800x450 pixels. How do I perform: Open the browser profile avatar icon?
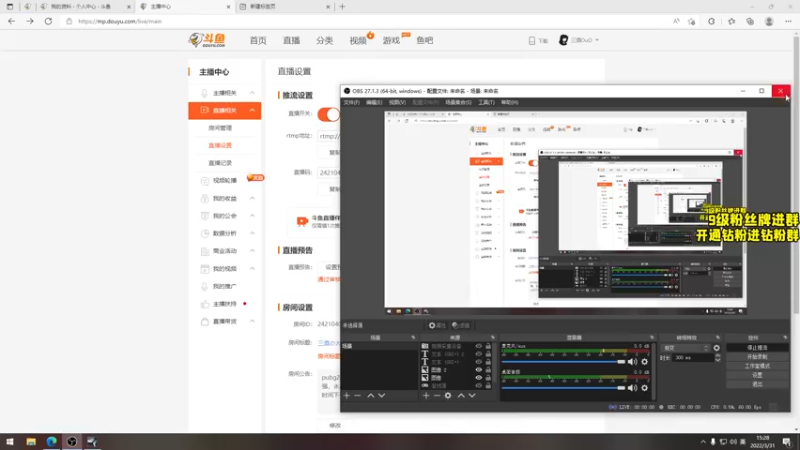click(769, 21)
